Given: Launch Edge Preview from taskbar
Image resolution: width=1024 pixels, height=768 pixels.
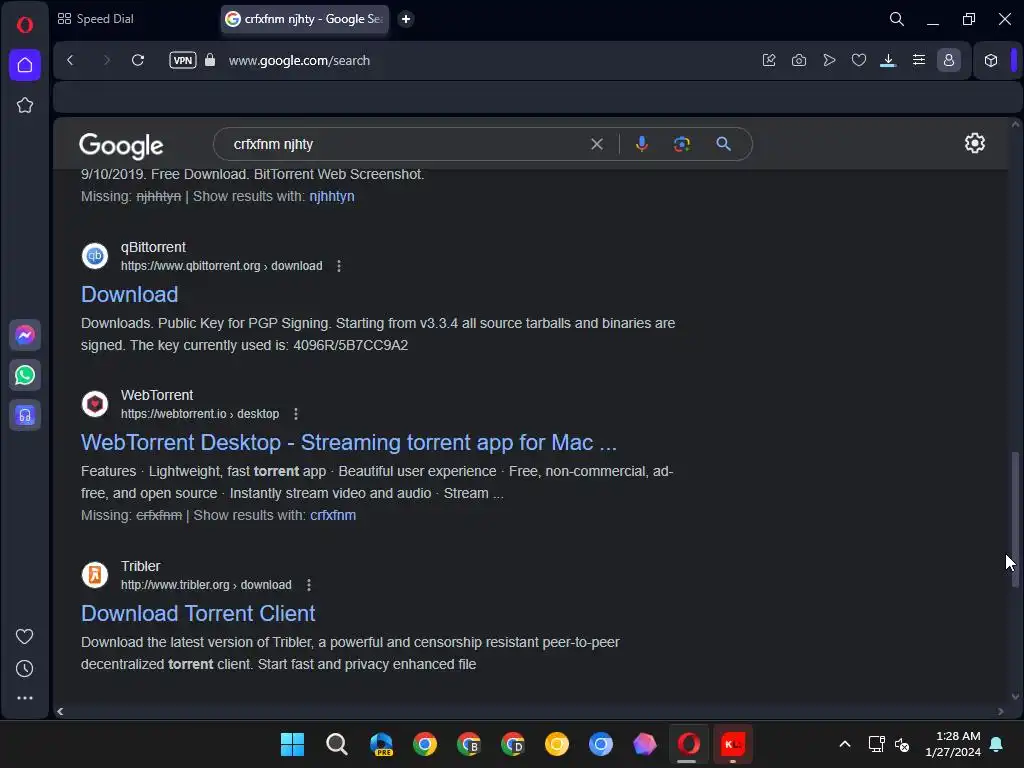Looking at the screenshot, I should coord(381,744).
